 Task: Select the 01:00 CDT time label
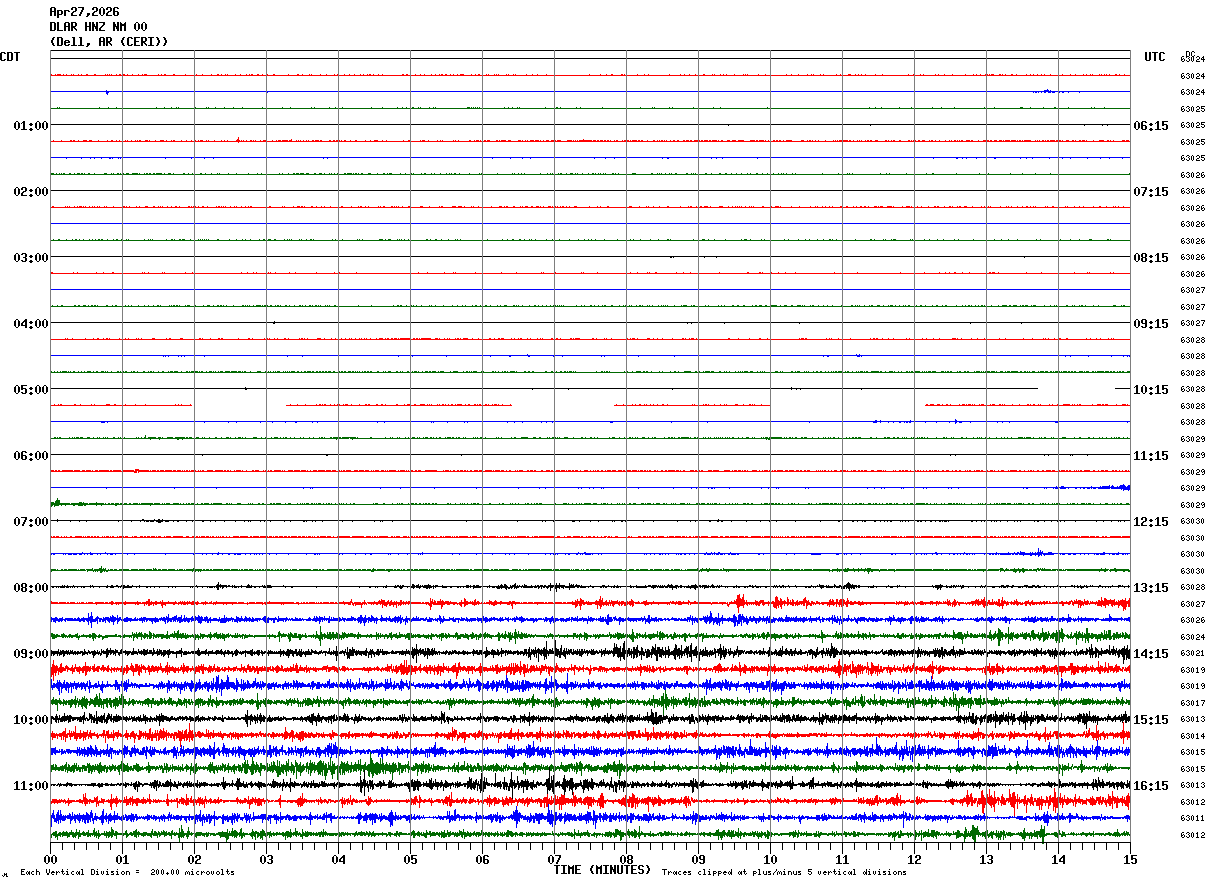click(x=31, y=126)
